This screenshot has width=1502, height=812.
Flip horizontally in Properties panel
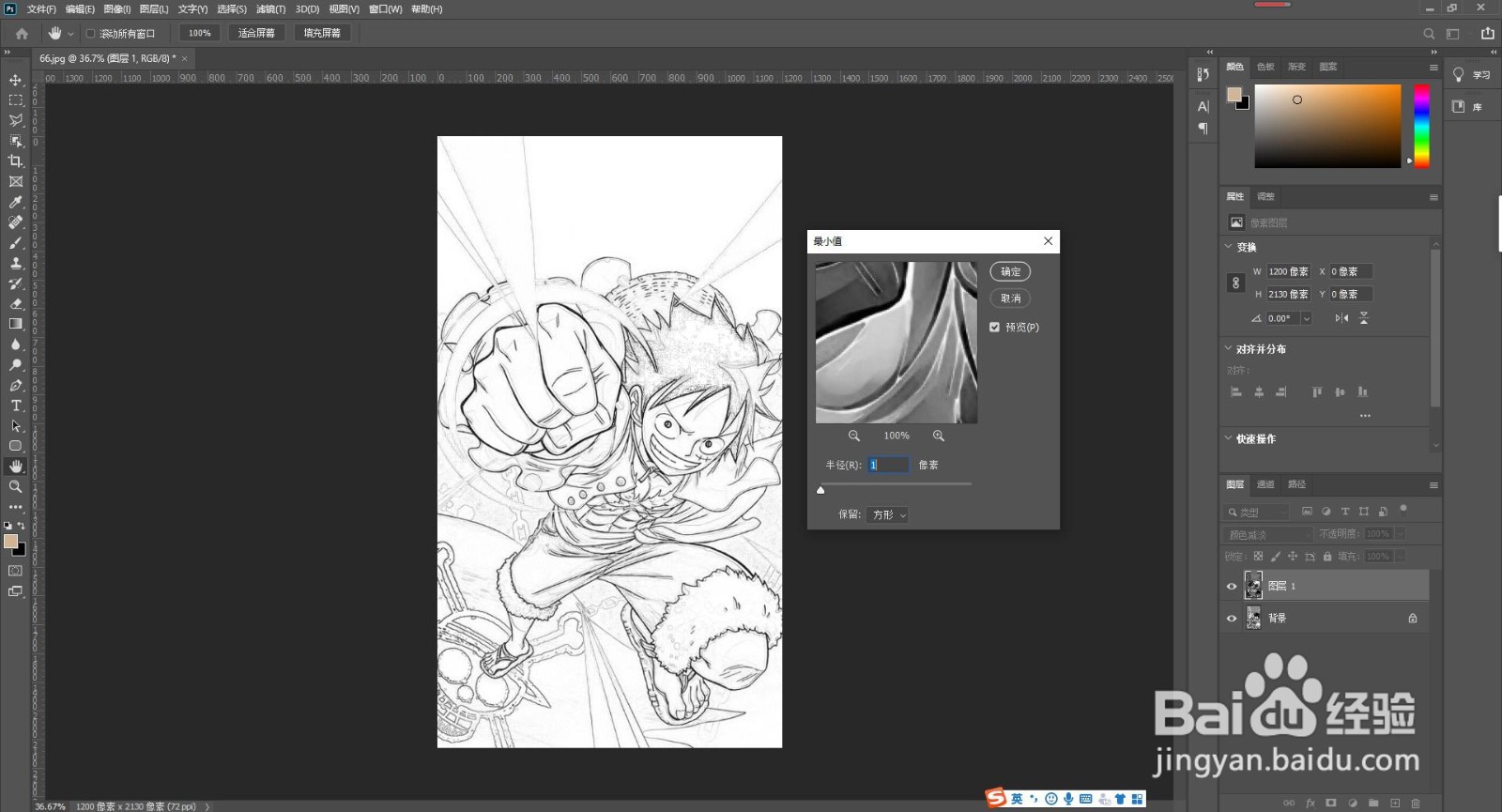pos(1341,318)
